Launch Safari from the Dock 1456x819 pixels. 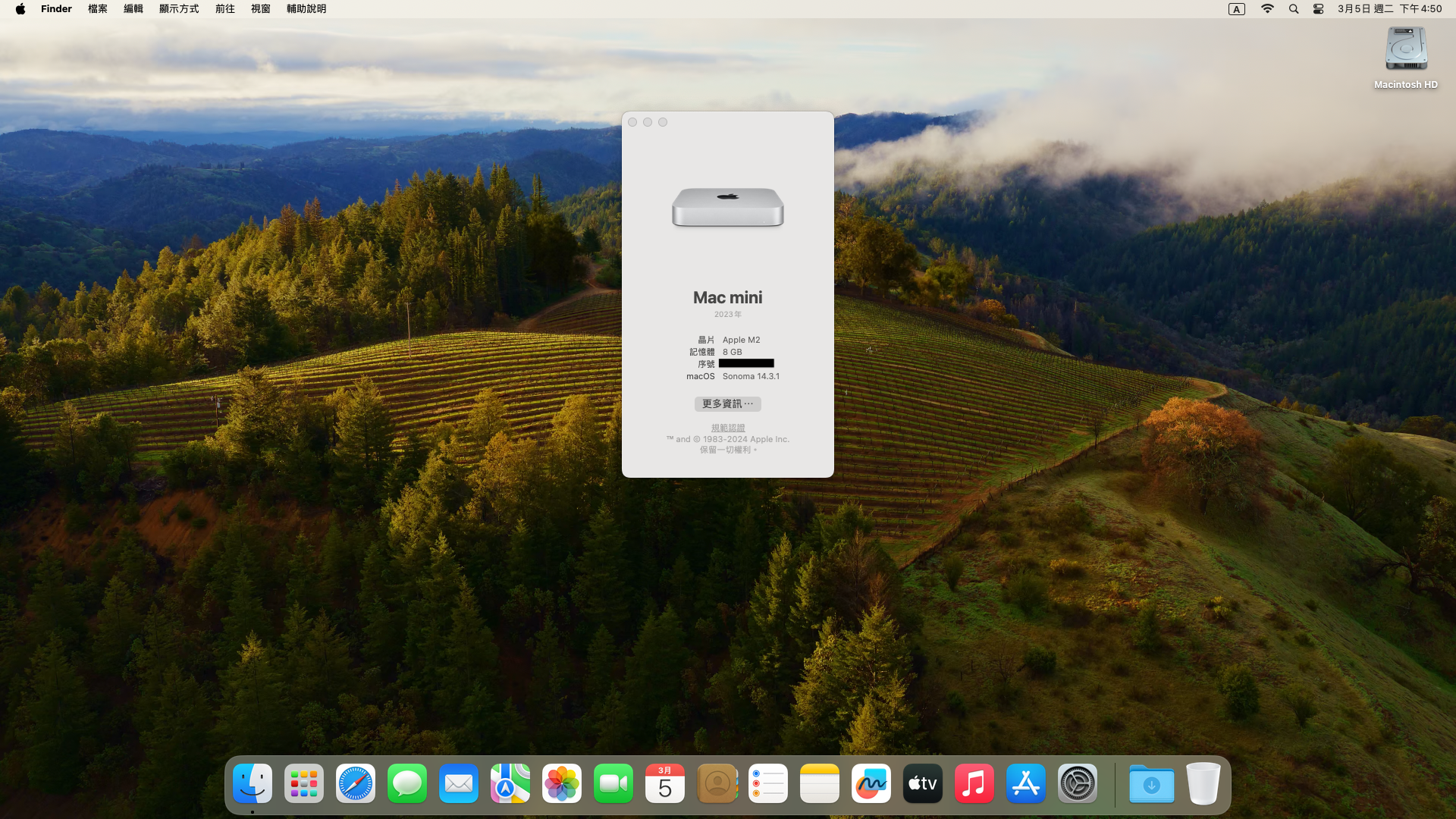point(356,783)
